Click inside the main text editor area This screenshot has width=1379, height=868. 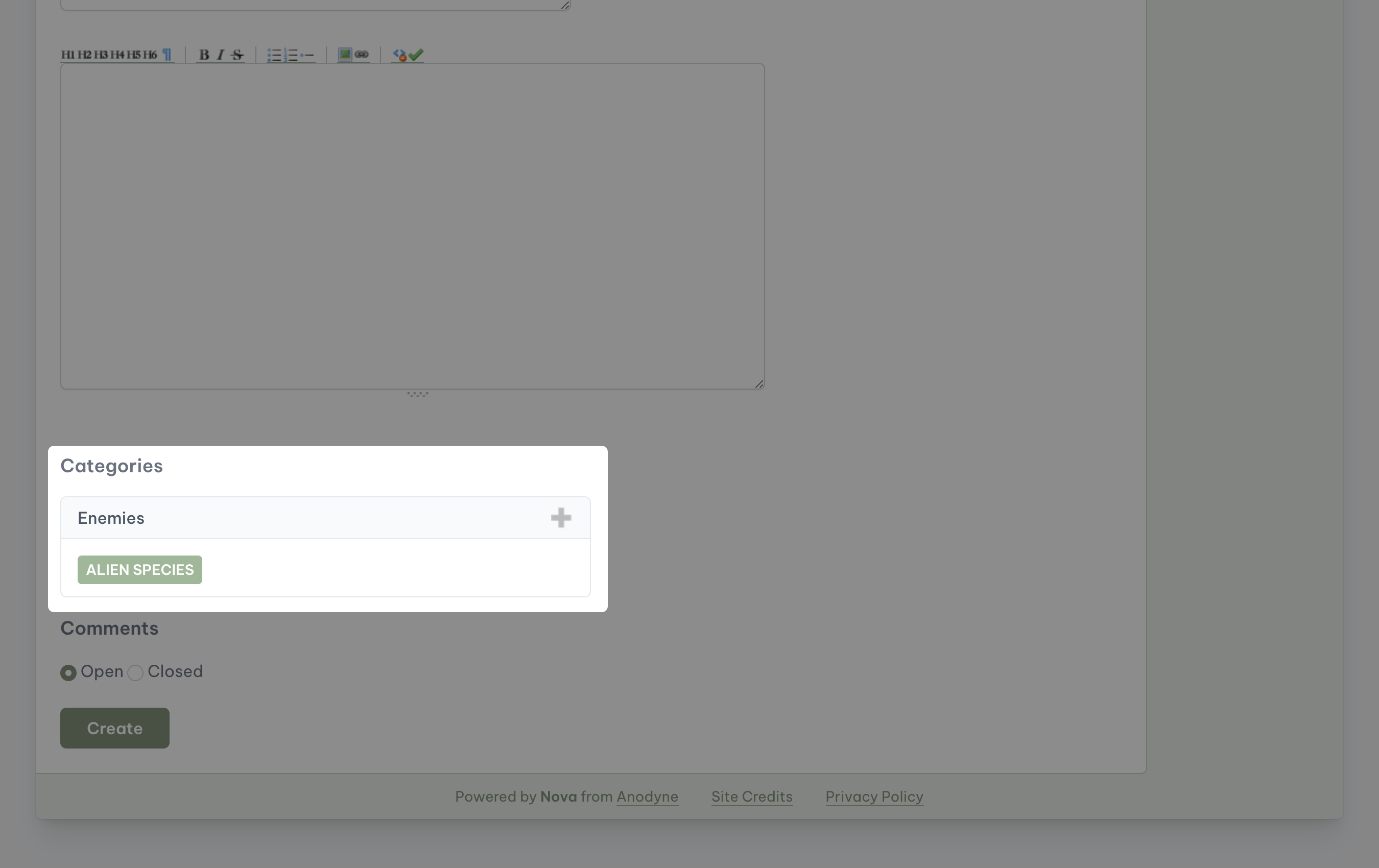tap(412, 225)
